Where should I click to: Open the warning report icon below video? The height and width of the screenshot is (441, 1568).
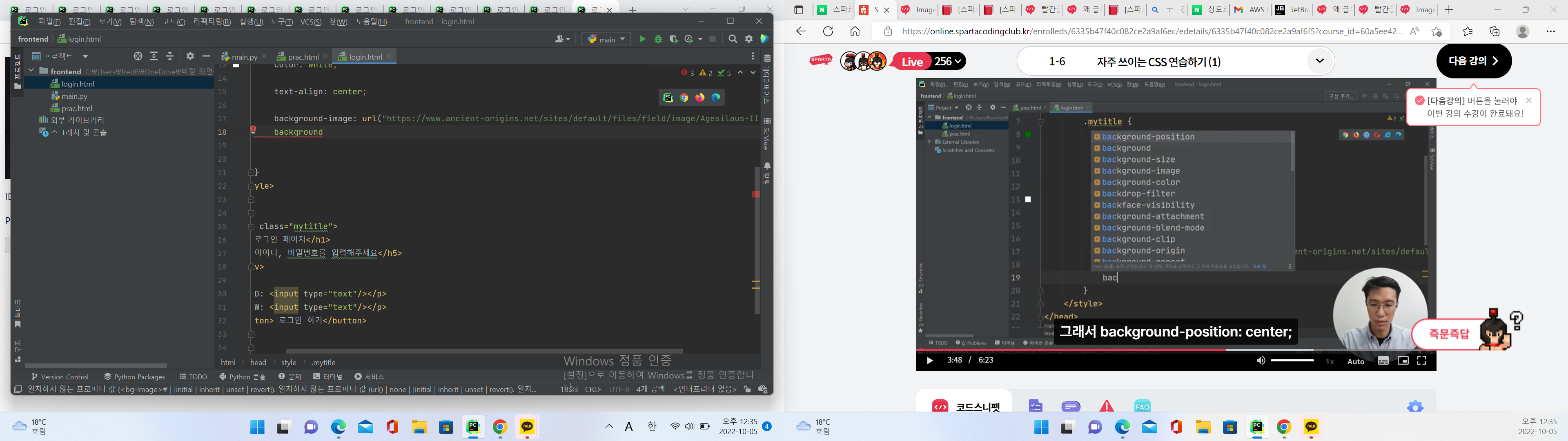pyautogui.click(x=1107, y=405)
